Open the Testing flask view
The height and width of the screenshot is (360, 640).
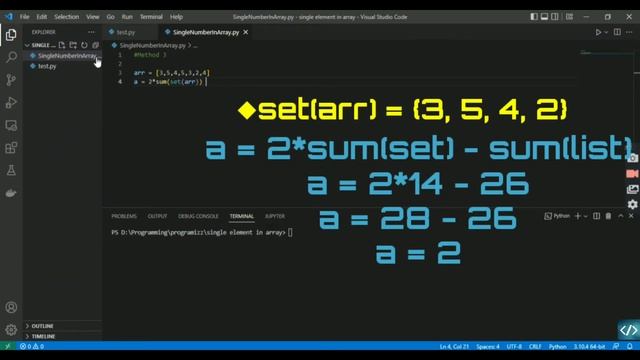point(11,170)
